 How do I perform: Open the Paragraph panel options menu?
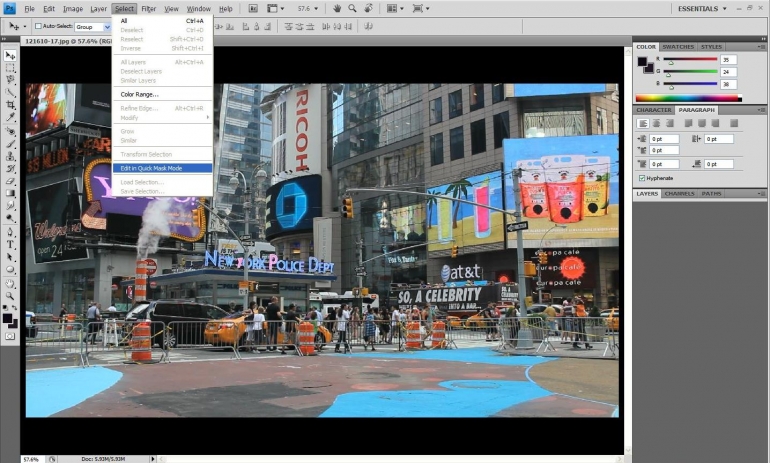[x=761, y=110]
